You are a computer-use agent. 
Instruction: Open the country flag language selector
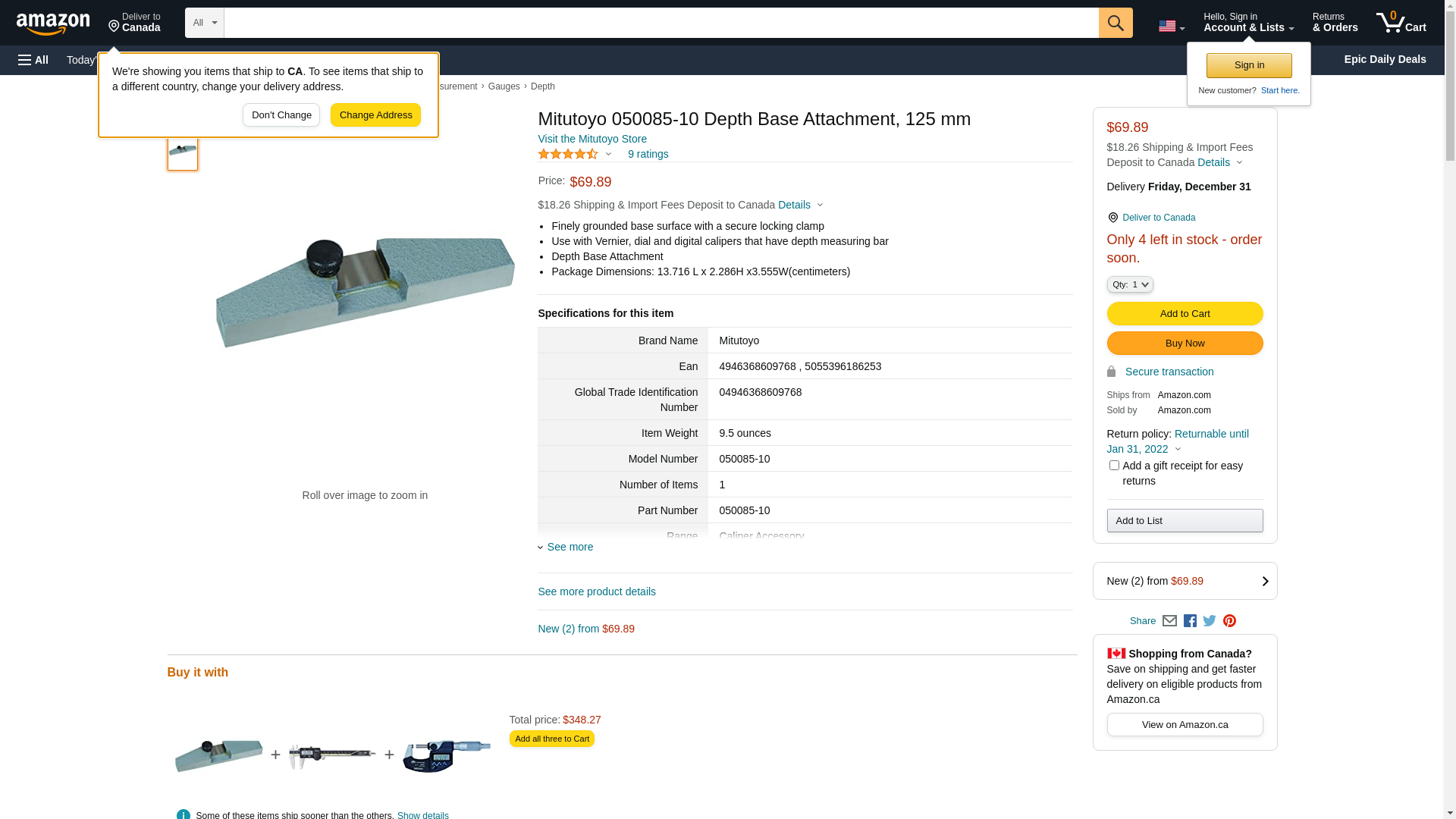[x=1171, y=26]
